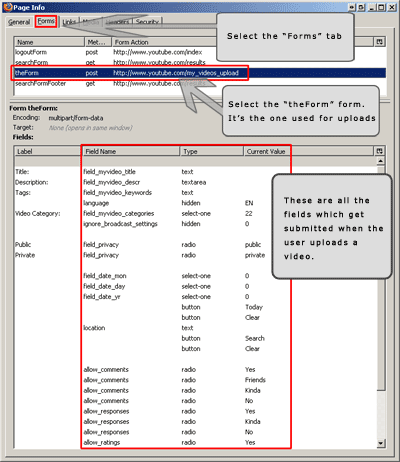Select the language hidden field row
This screenshot has width=400, height=462.
coord(195,203)
